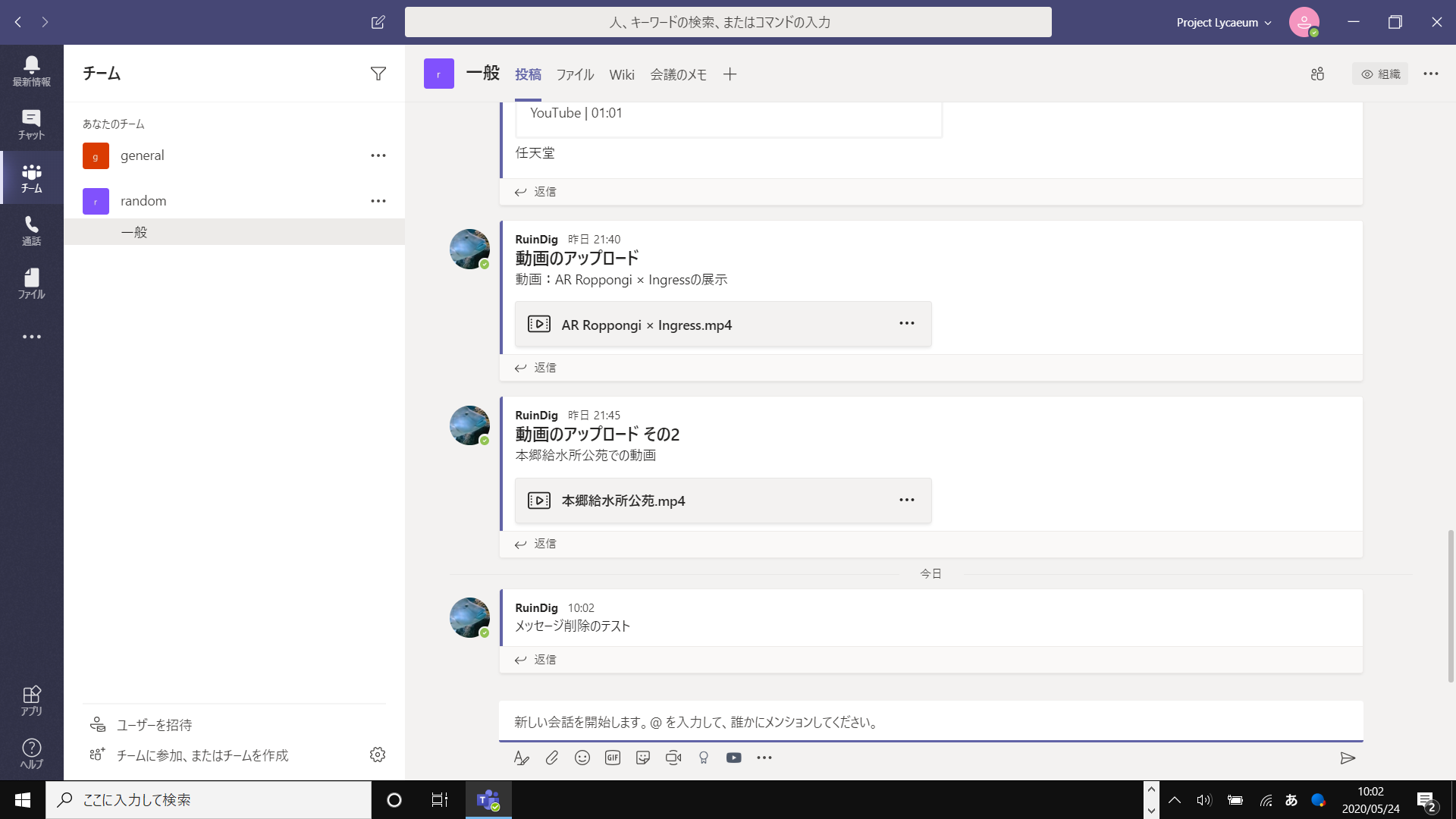Attach a file using the paperclip icon
This screenshot has height=819, width=1456.
pos(551,758)
